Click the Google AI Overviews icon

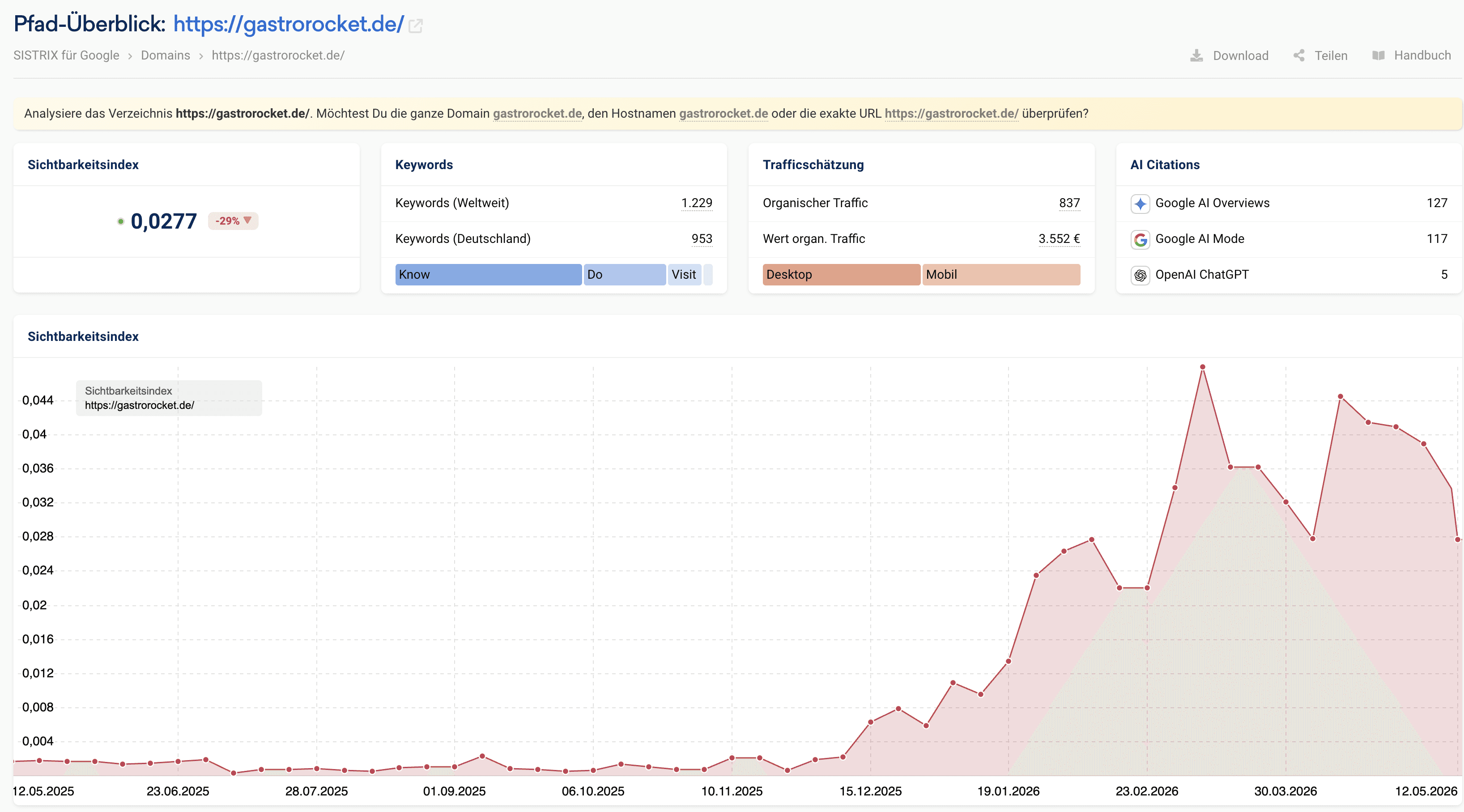(1140, 204)
